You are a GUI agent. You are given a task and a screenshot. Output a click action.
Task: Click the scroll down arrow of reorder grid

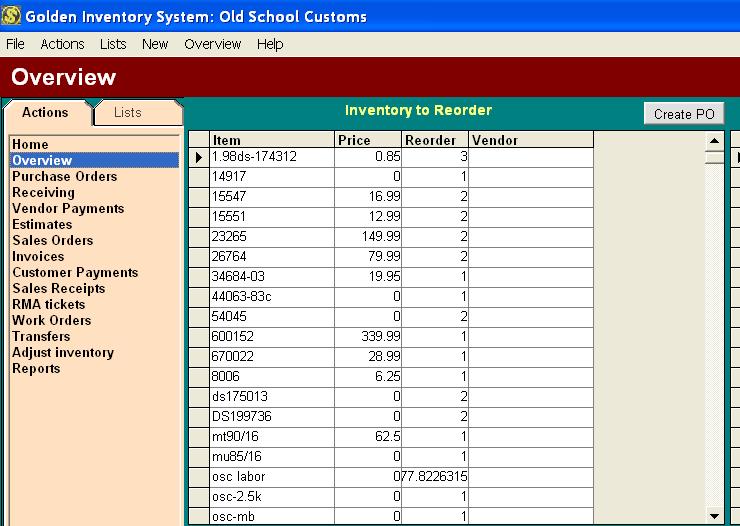[714, 516]
